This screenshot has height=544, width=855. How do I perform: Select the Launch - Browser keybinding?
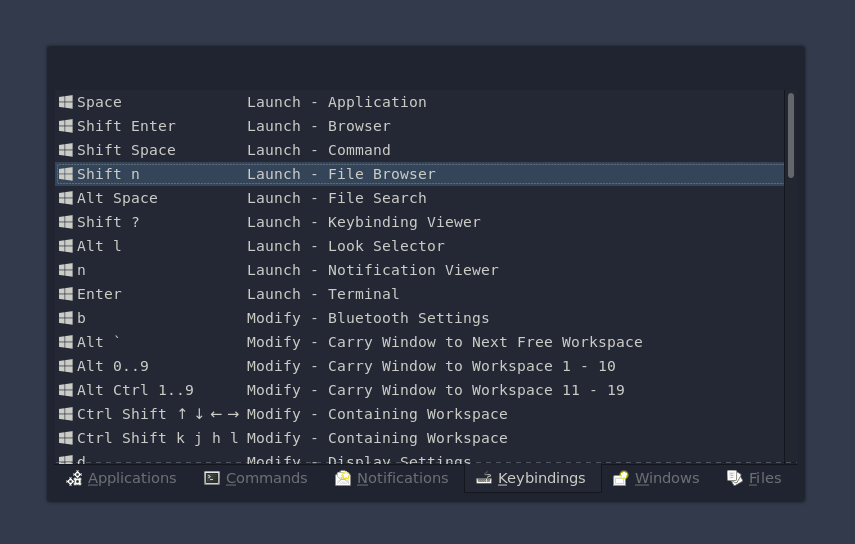coord(318,126)
